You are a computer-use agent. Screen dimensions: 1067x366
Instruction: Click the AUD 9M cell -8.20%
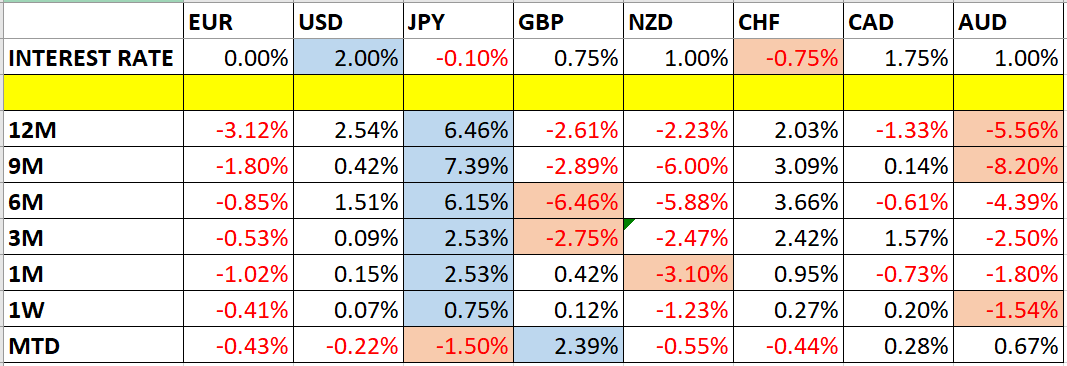[x=1010, y=165]
